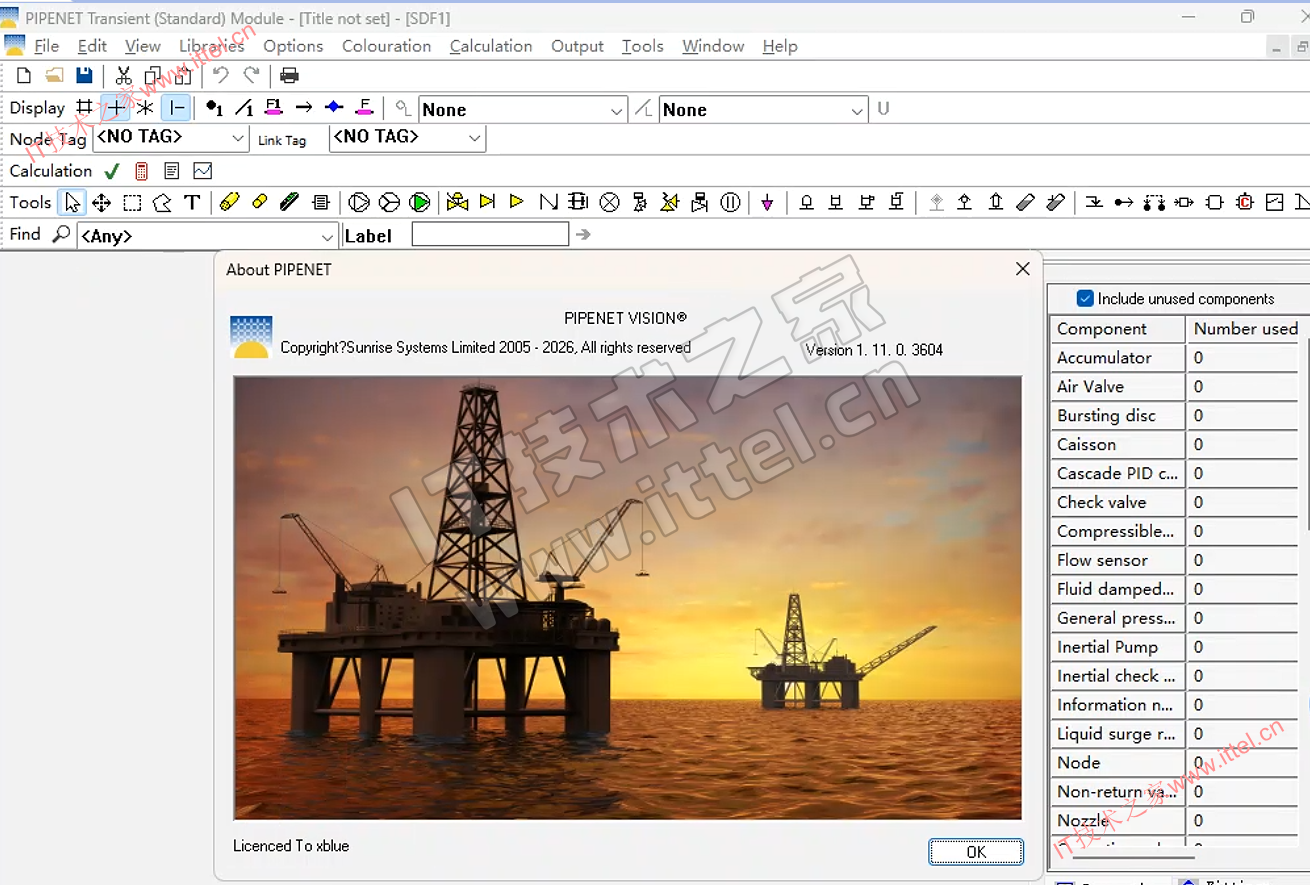The width and height of the screenshot is (1310, 885).
Task: Select the green pipe tool
Action: tap(290, 202)
